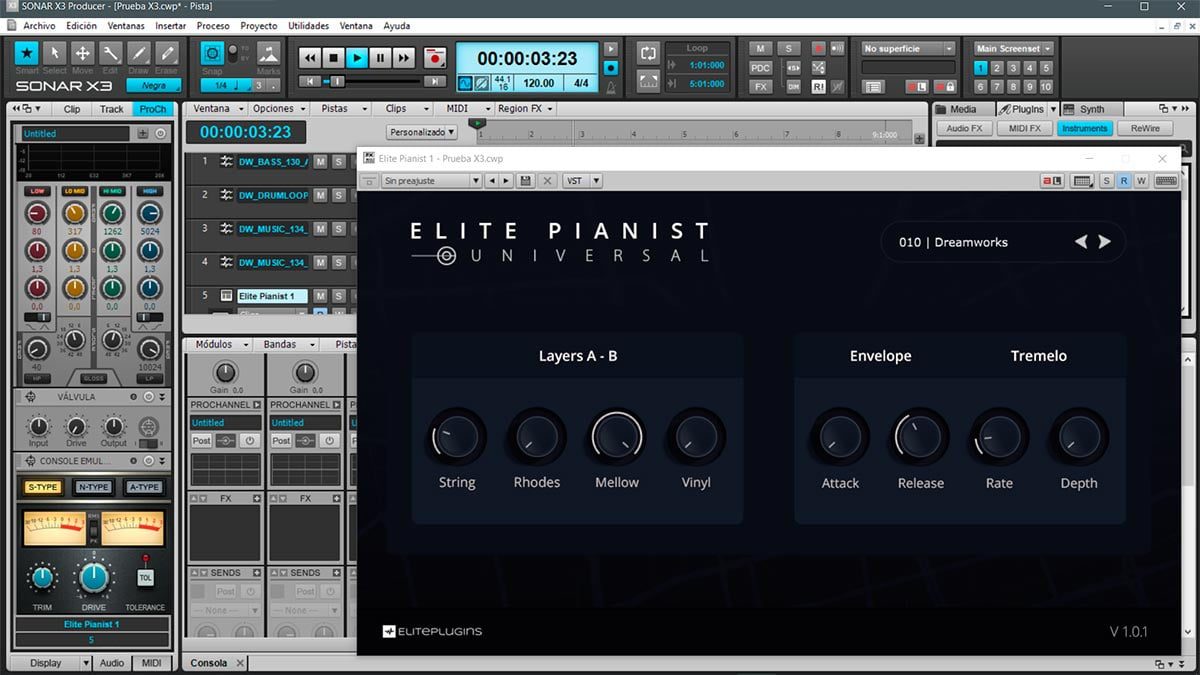Go to previous Elite Pianist preset arrow
The image size is (1200, 675).
click(1081, 241)
